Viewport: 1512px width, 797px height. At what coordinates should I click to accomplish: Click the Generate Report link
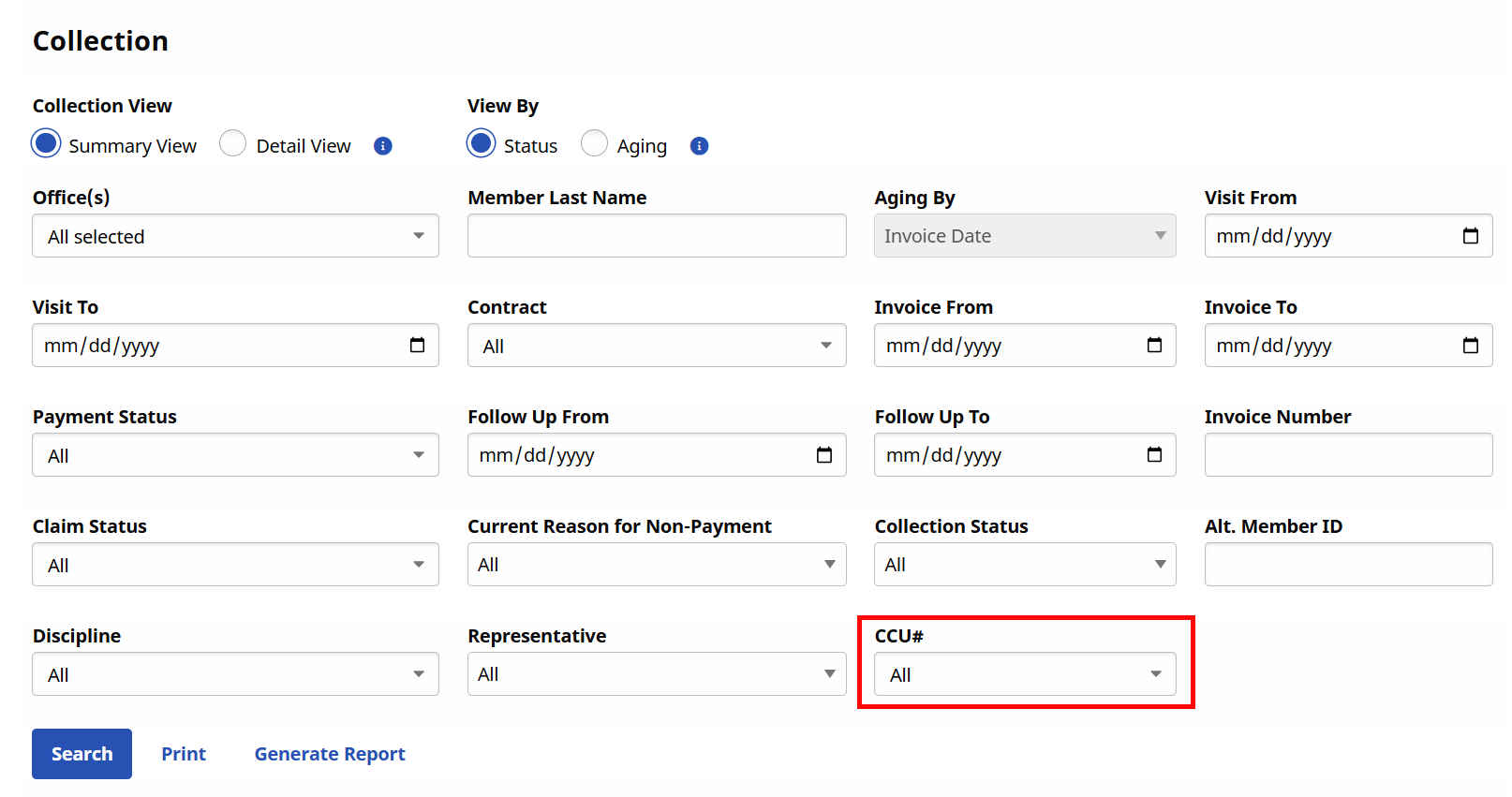click(330, 754)
